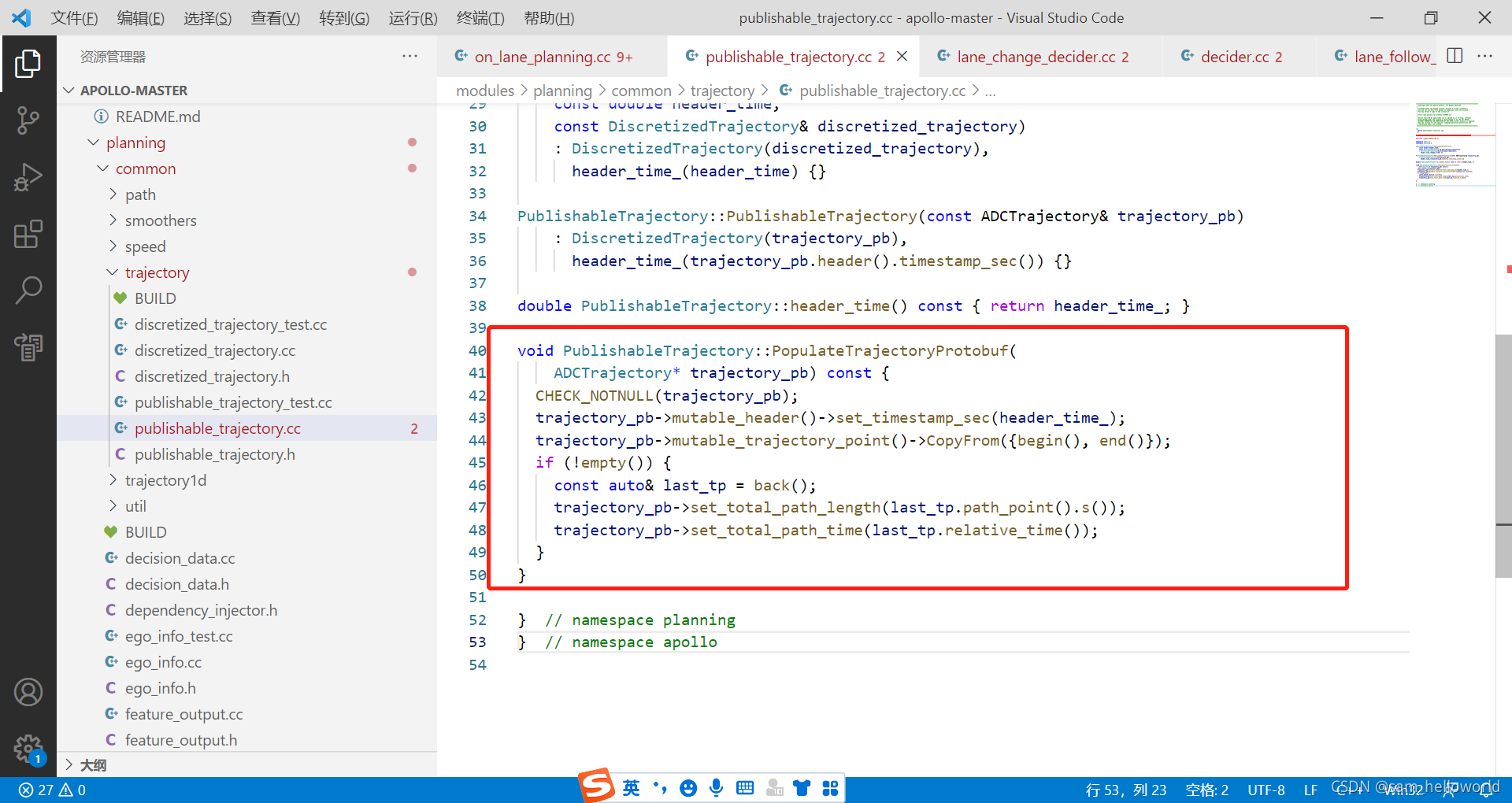Switch to lane_change_decider.cc tab

point(1042,56)
